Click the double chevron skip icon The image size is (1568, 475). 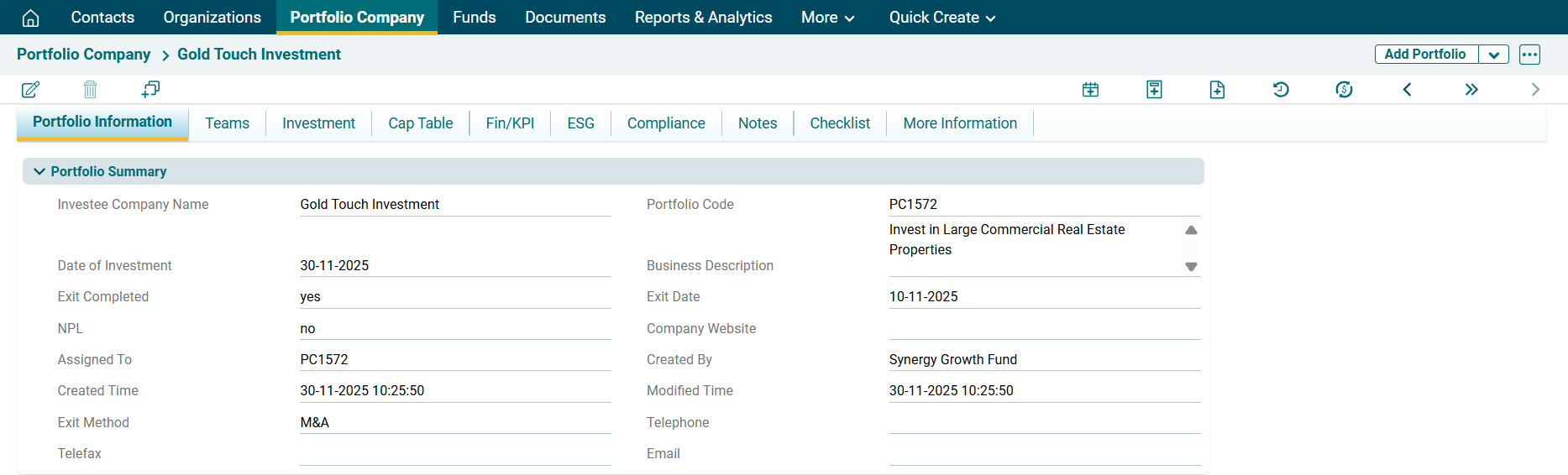(1471, 90)
